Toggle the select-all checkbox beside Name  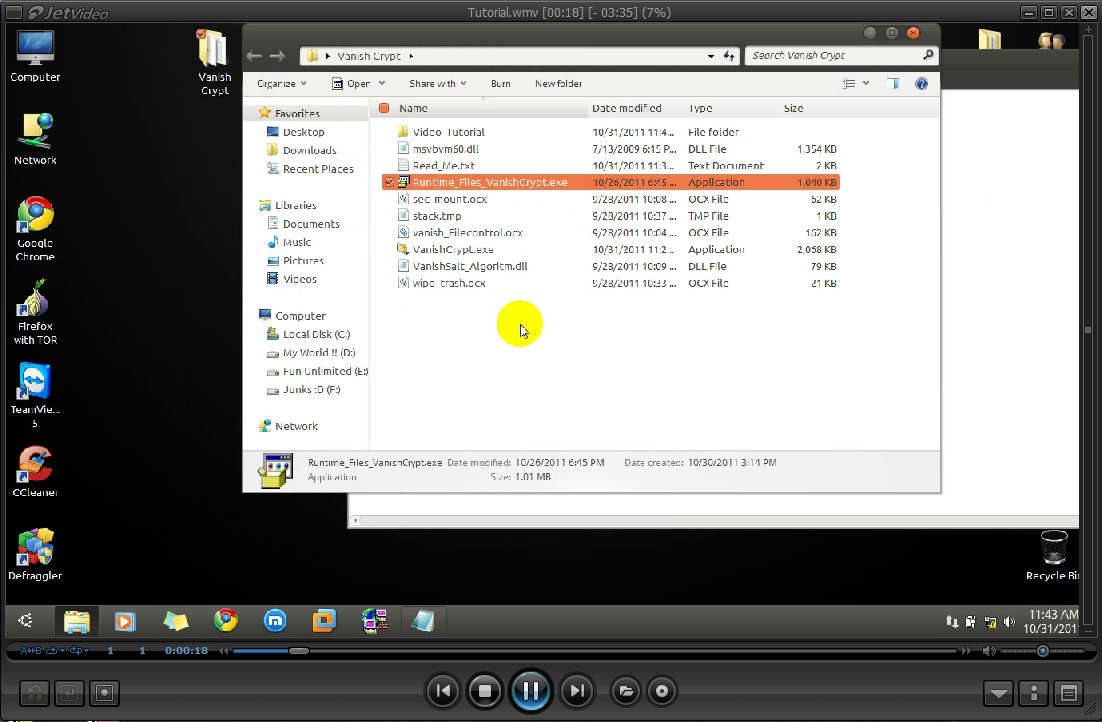click(x=384, y=108)
